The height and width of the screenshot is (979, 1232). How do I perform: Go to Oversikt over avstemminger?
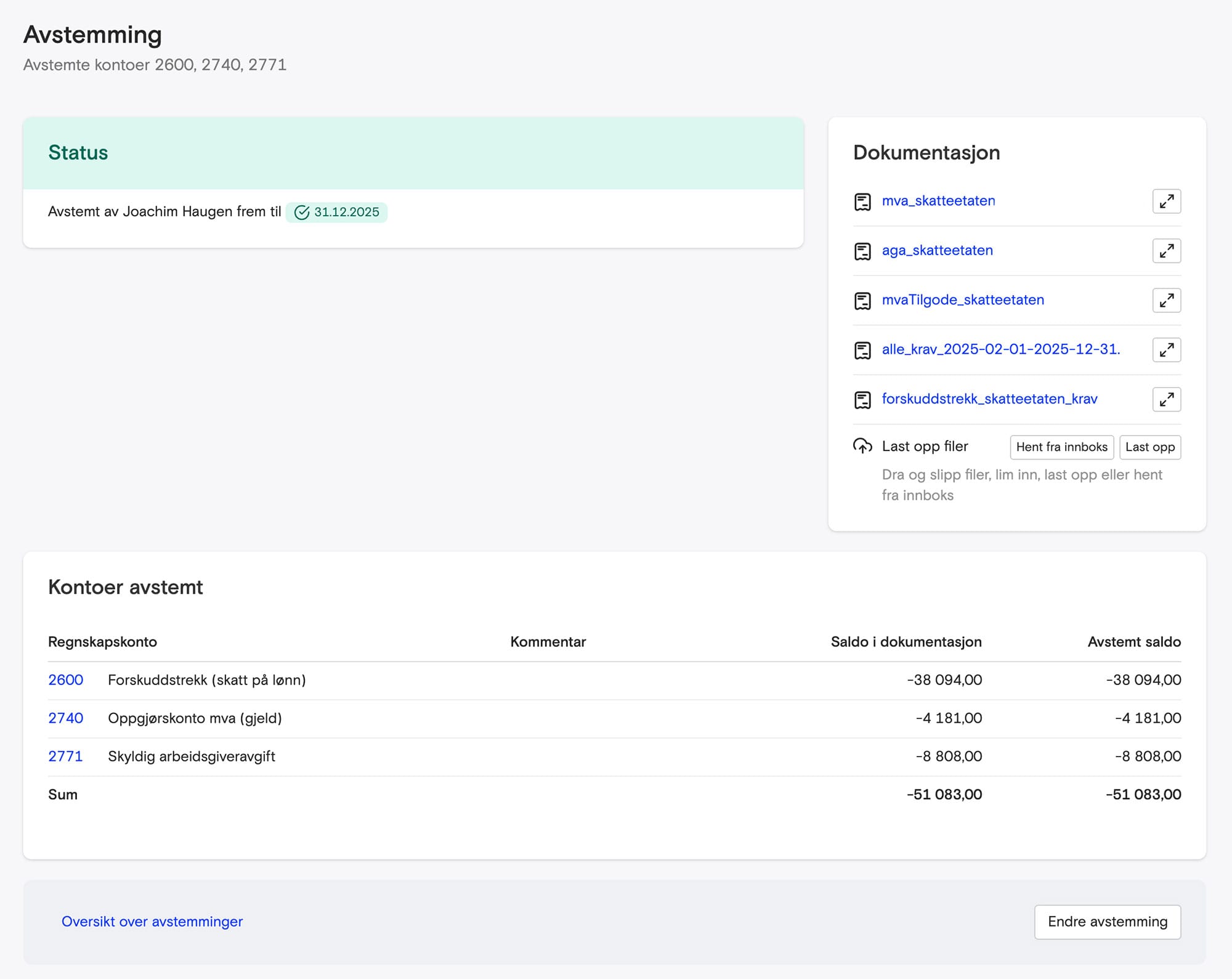(x=152, y=922)
